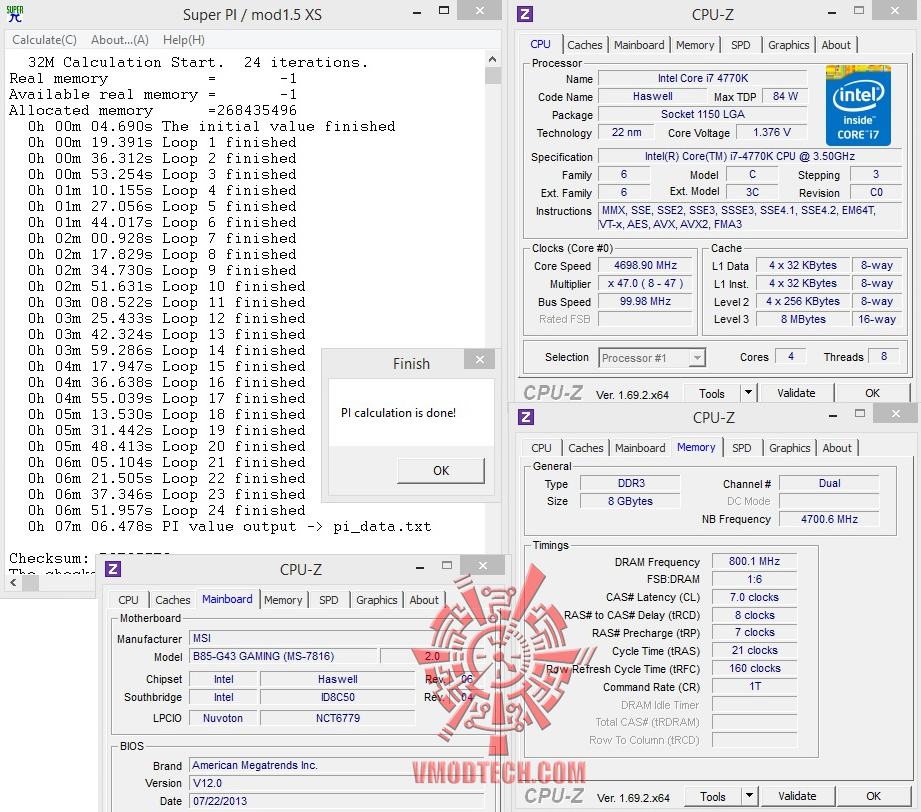The width and height of the screenshot is (921, 812).
Task: Click the Z logo of CPU-Z Memory window
Action: pyautogui.click(x=526, y=417)
